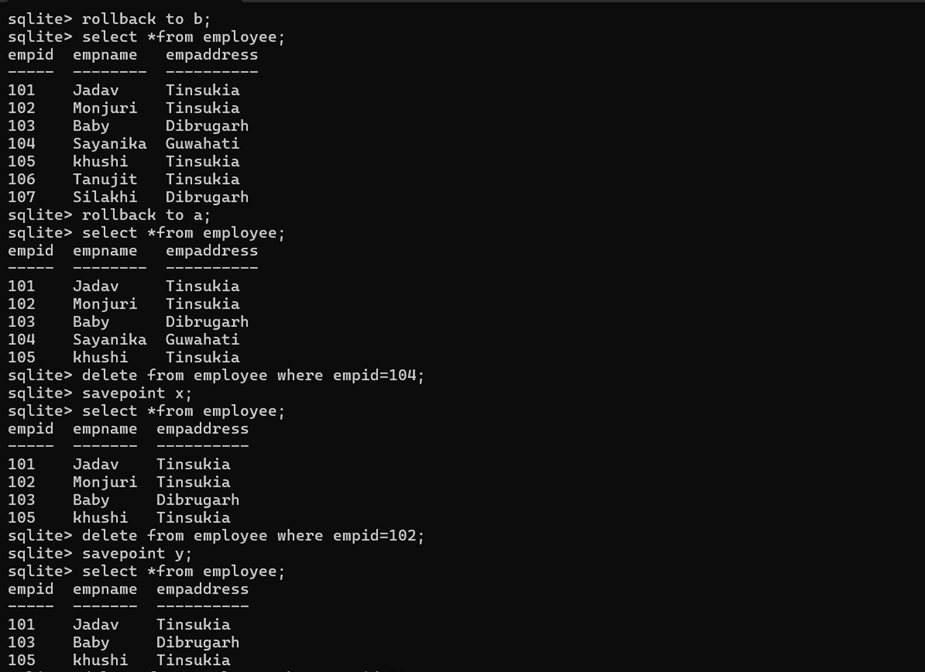Click 'Monjuri' in the third result table
This screenshot has height=672, width=925.
point(105,482)
